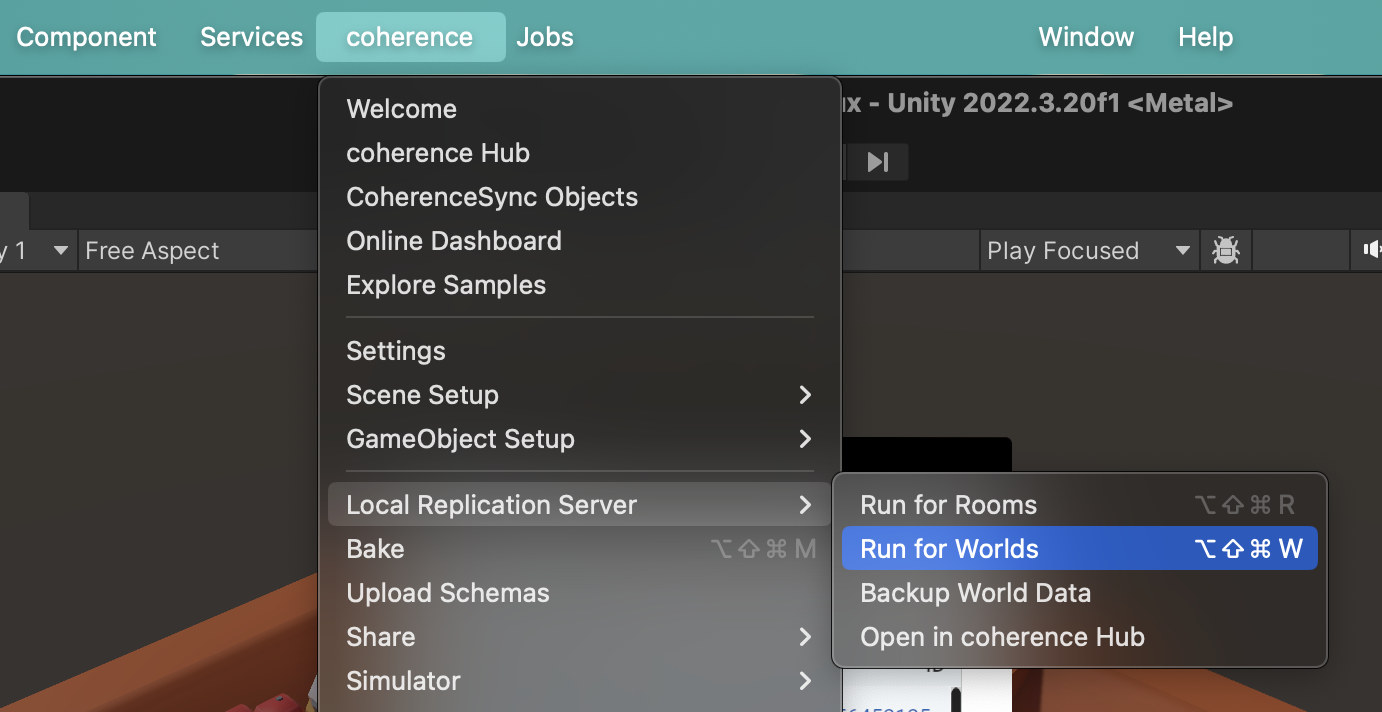Open the Online Dashboard entry
Image resolution: width=1382 pixels, height=712 pixels.
click(454, 241)
